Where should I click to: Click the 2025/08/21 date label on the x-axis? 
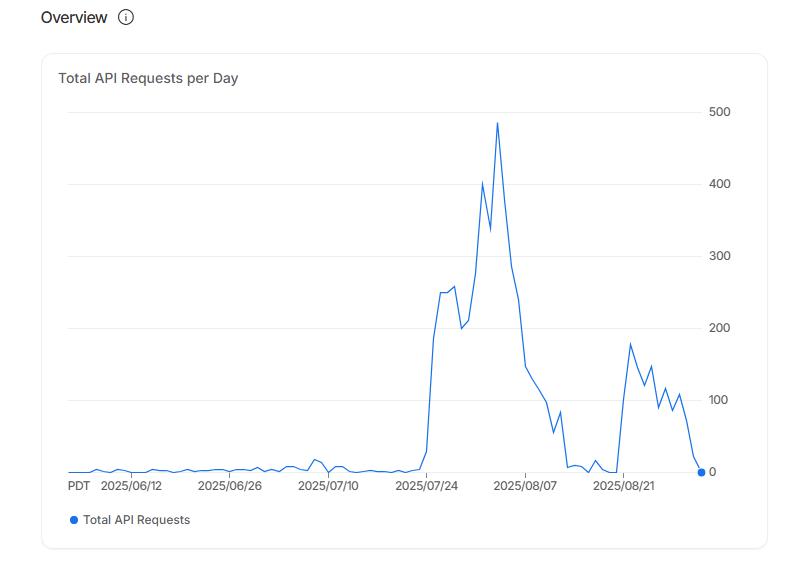(624, 486)
